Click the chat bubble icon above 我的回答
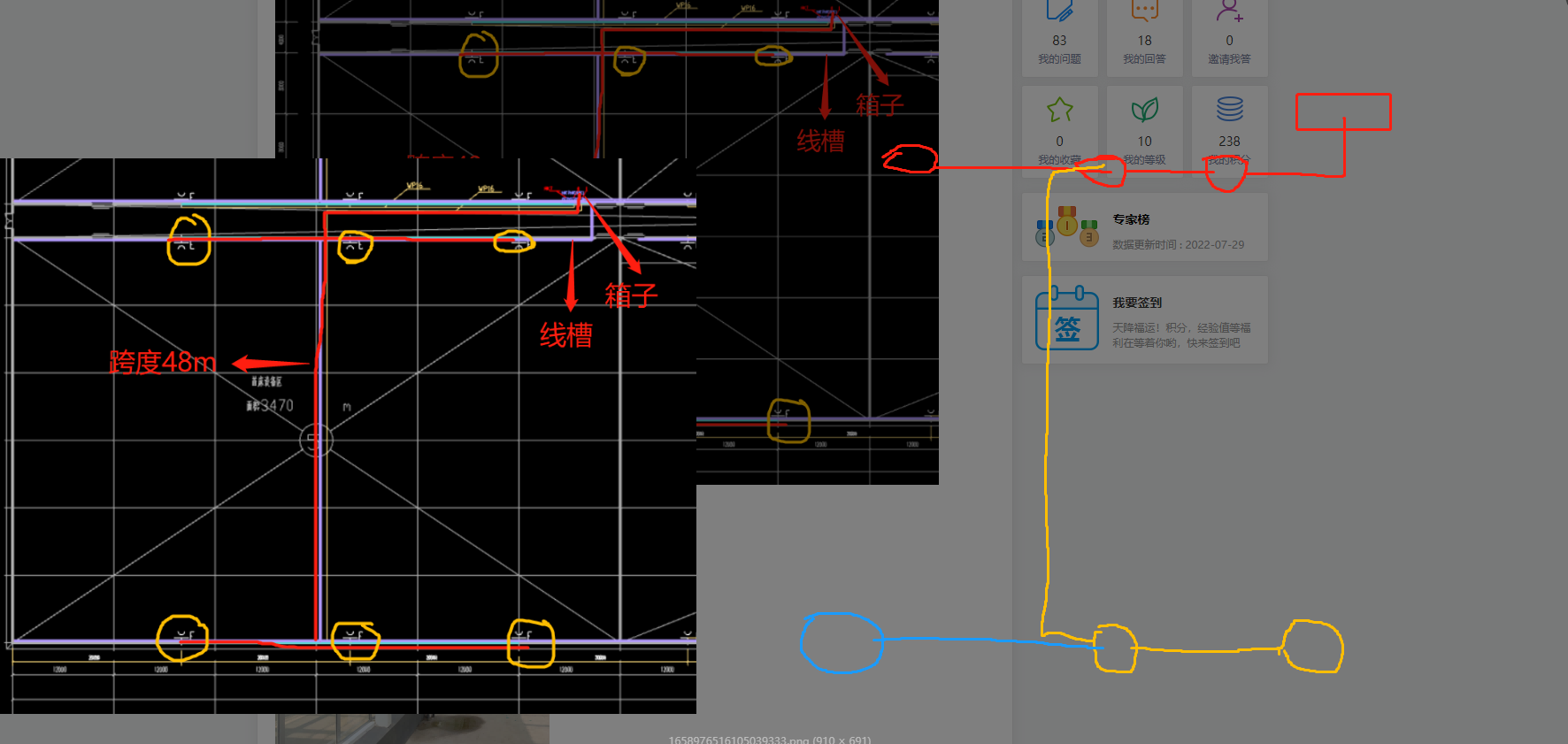Screen dimensions: 1568x744 pyautogui.click(x=1145, y=10)
